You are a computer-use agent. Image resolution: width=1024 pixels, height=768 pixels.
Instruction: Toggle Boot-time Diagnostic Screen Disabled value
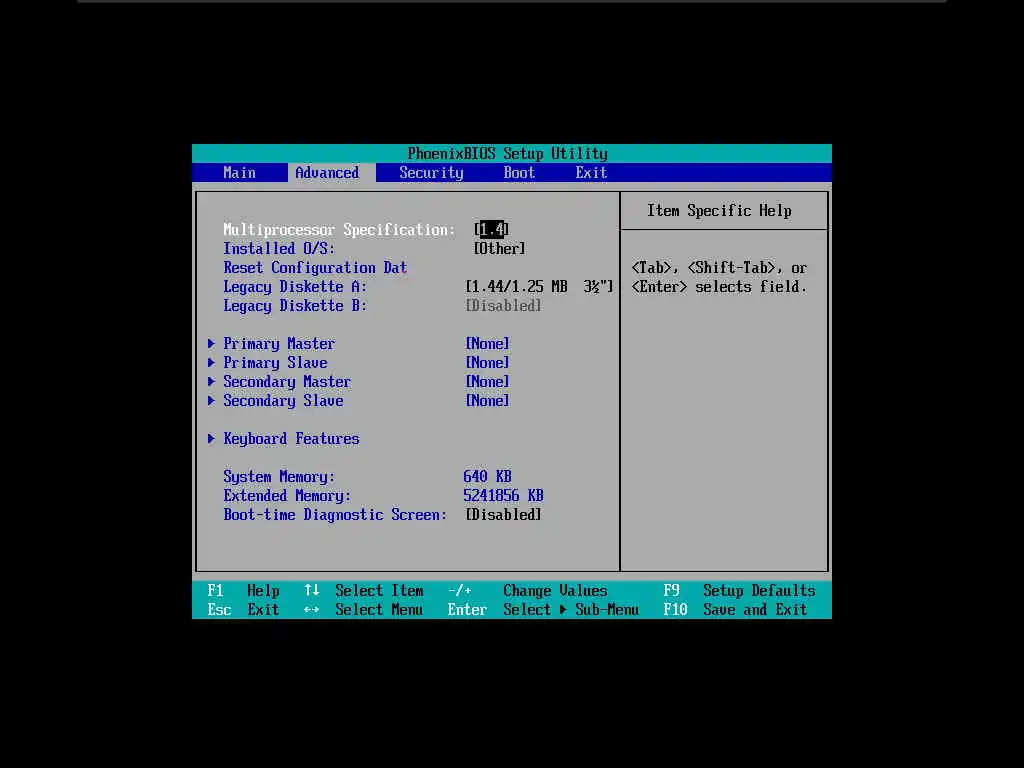click(503, 515)
